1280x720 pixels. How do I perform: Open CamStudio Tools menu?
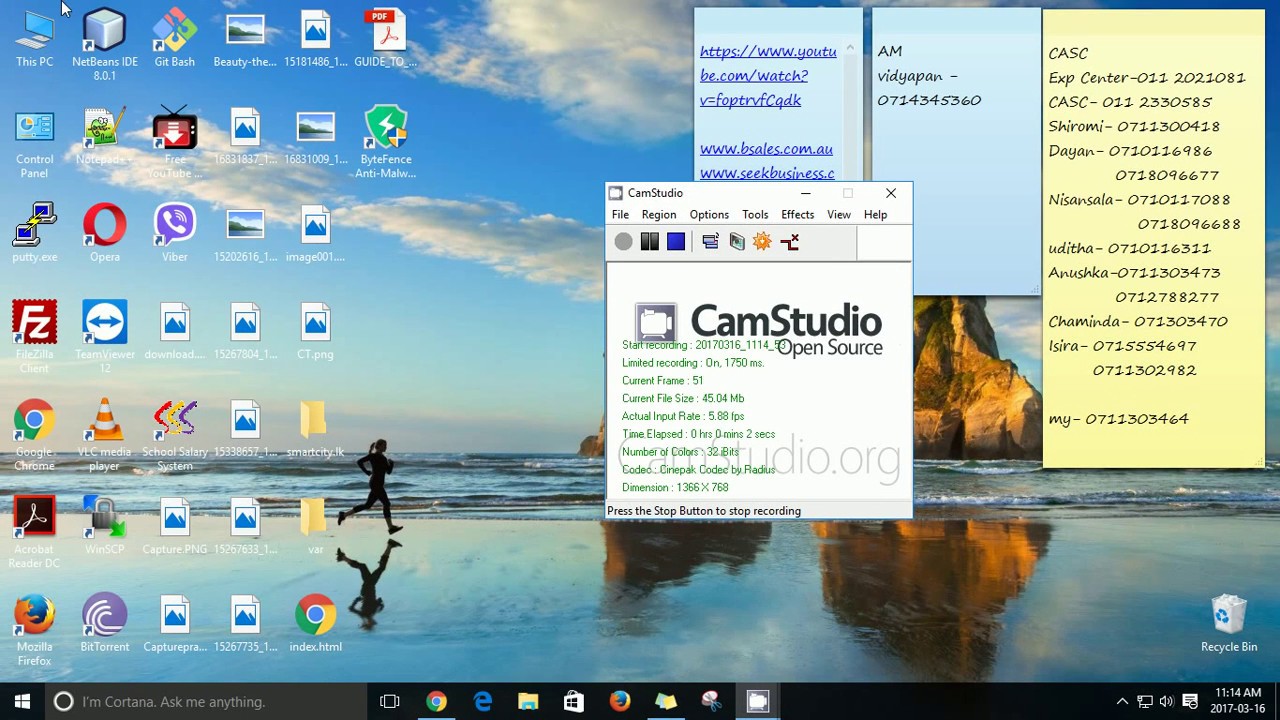pyautogui.click(x=755, y=215)
